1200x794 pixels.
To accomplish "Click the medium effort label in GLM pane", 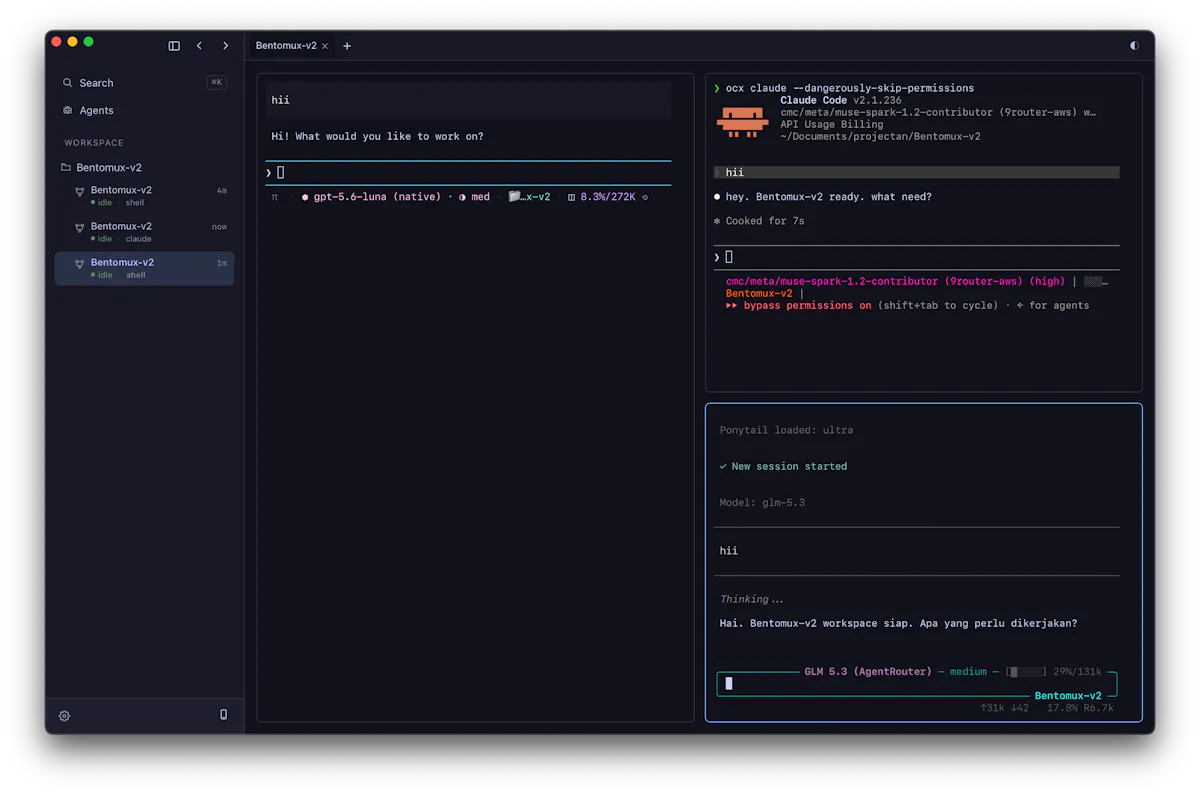I will pyautogui.click(x=968, y=672).
